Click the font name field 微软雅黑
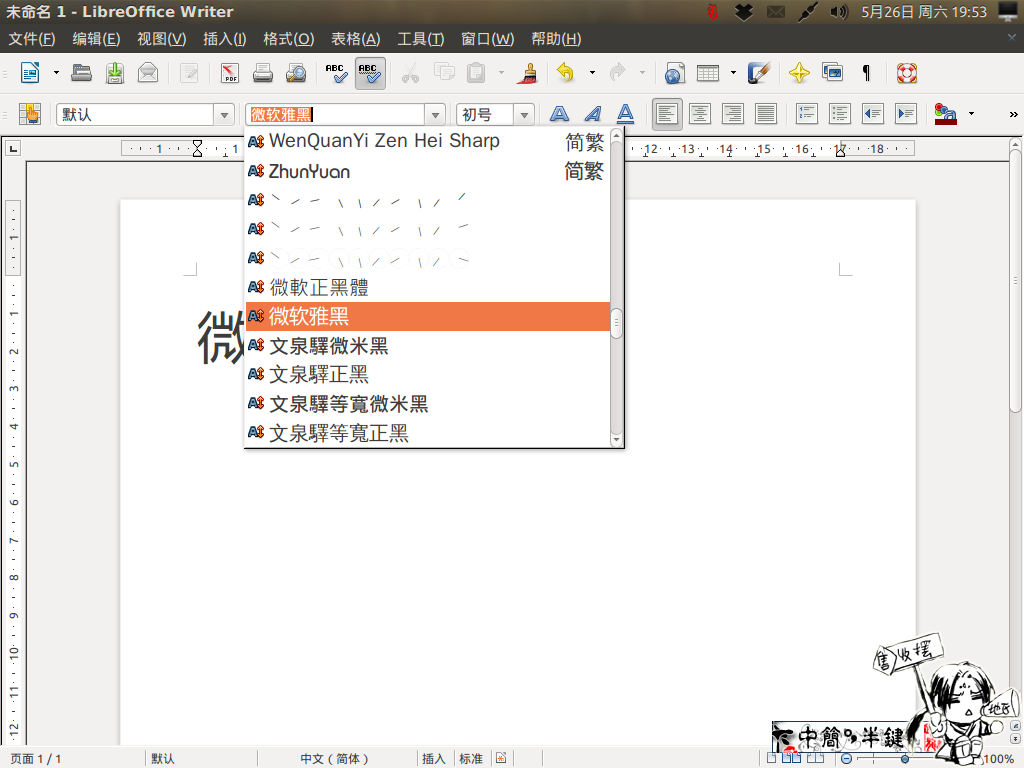 click(x=335, y=115)
